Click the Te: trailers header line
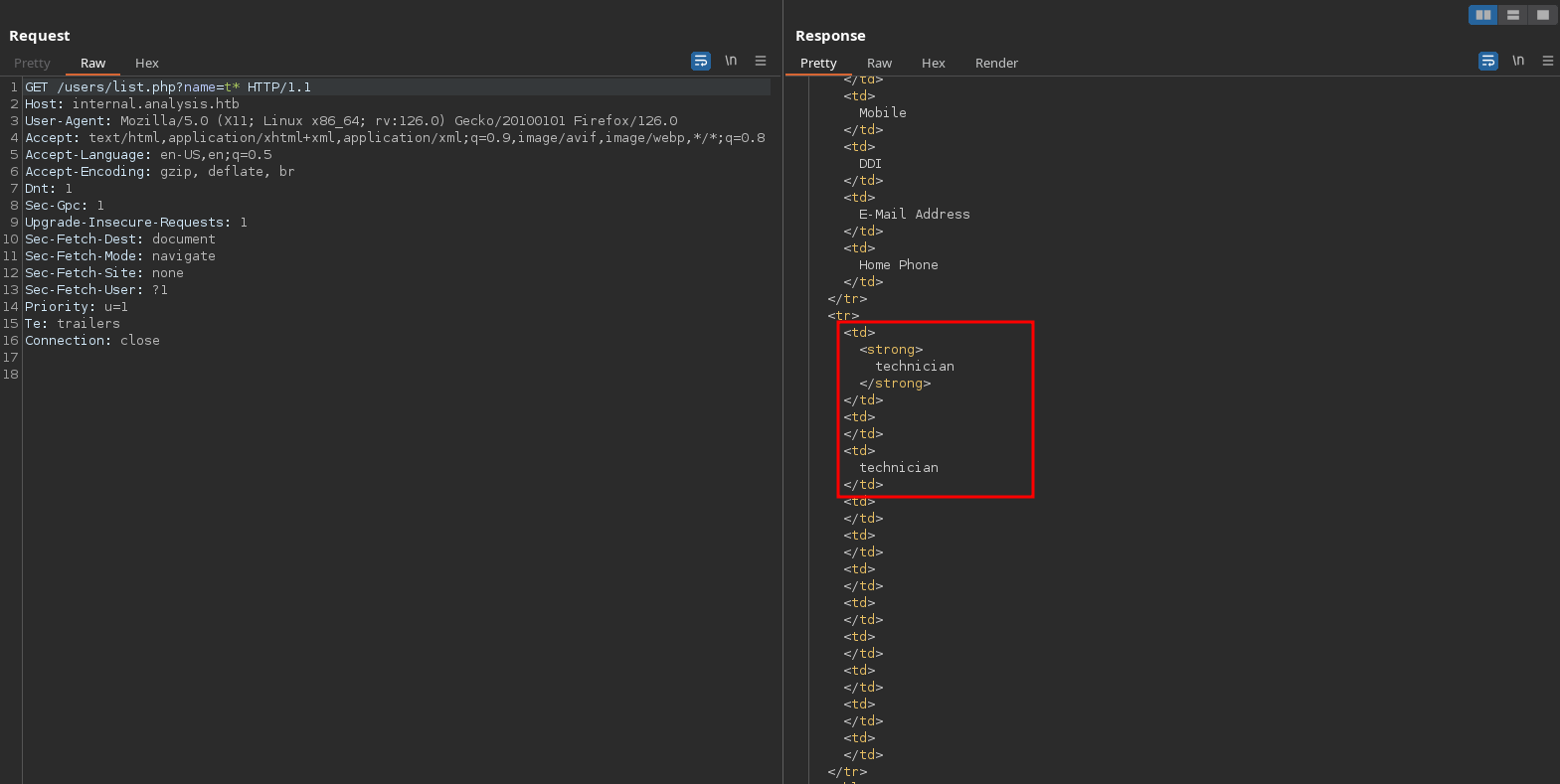The image size is (1560, 784). [73, 324]
